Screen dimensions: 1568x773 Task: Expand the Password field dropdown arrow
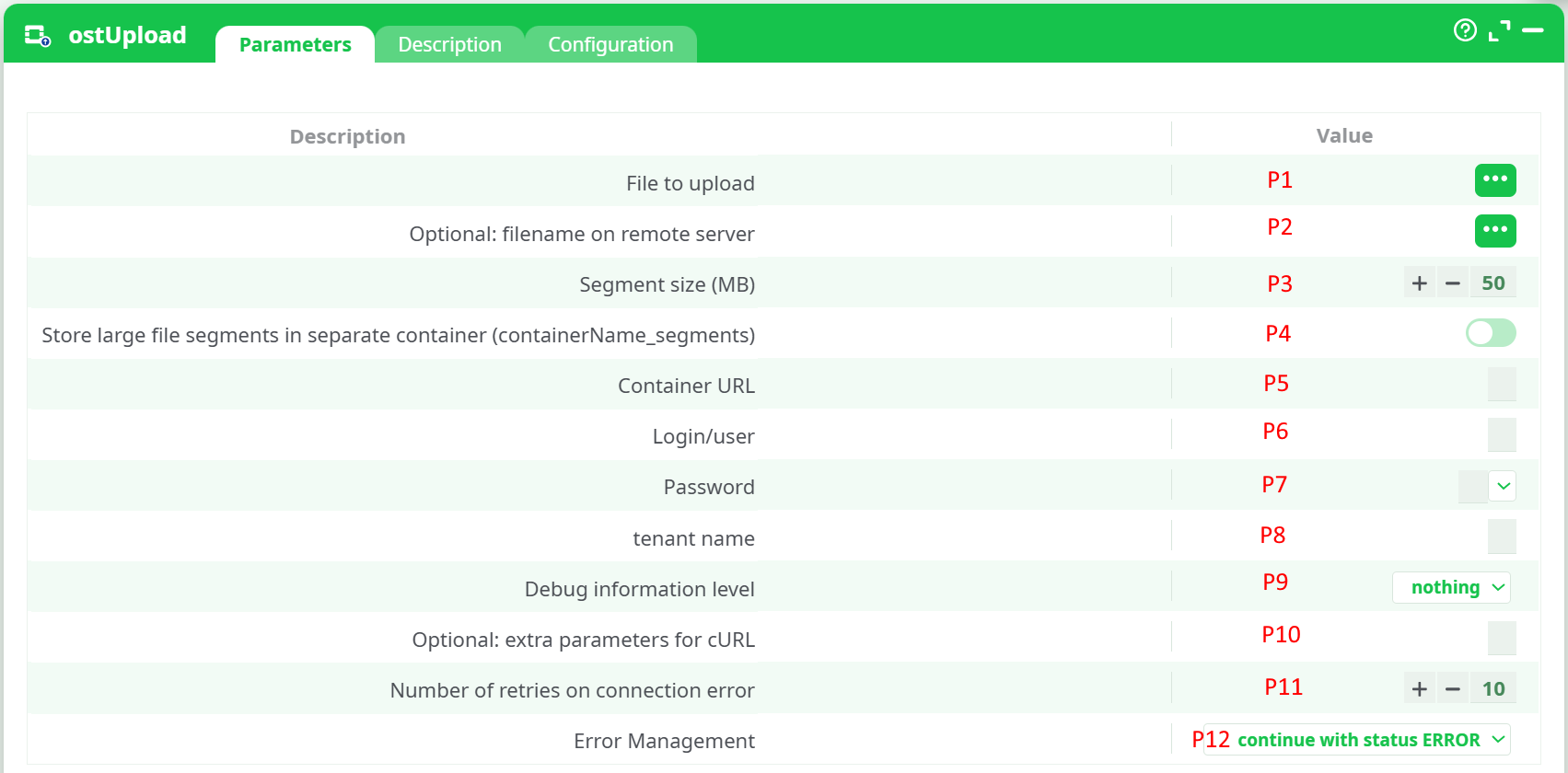1503,486
